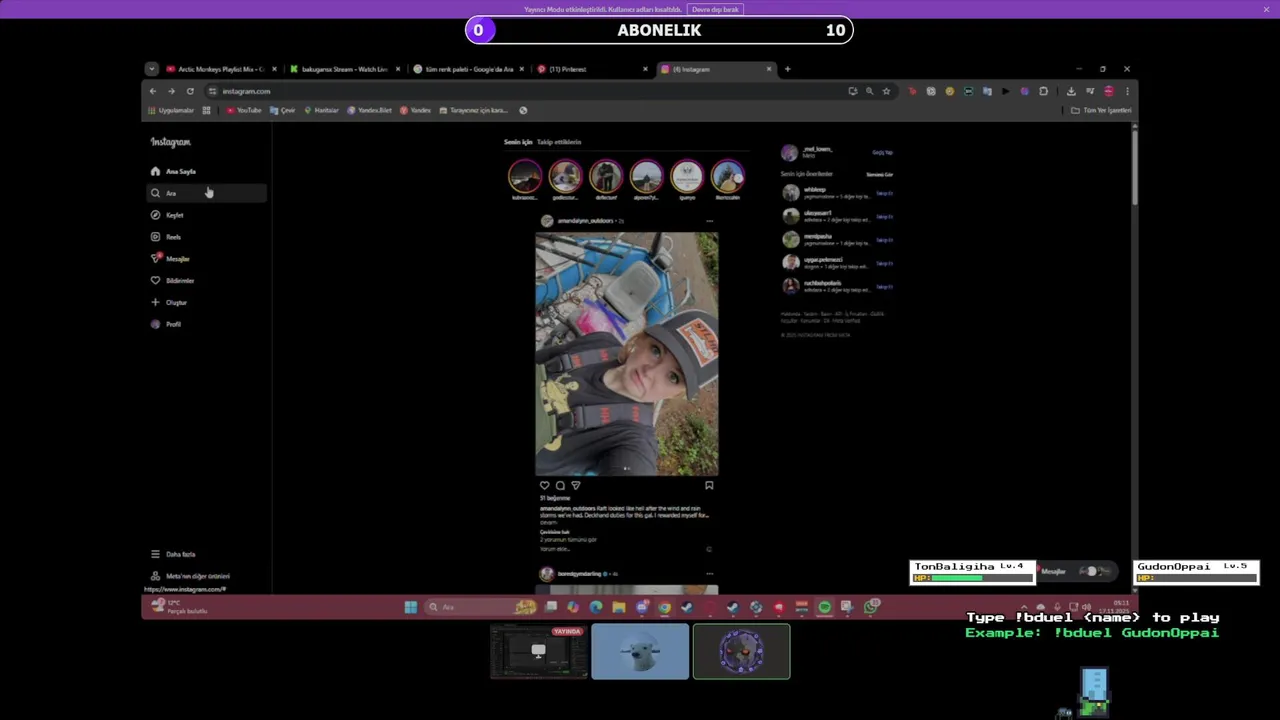Open the Ara search item in the sidebar
This screenshot has height=720, width=1280.
click(207, 193)
